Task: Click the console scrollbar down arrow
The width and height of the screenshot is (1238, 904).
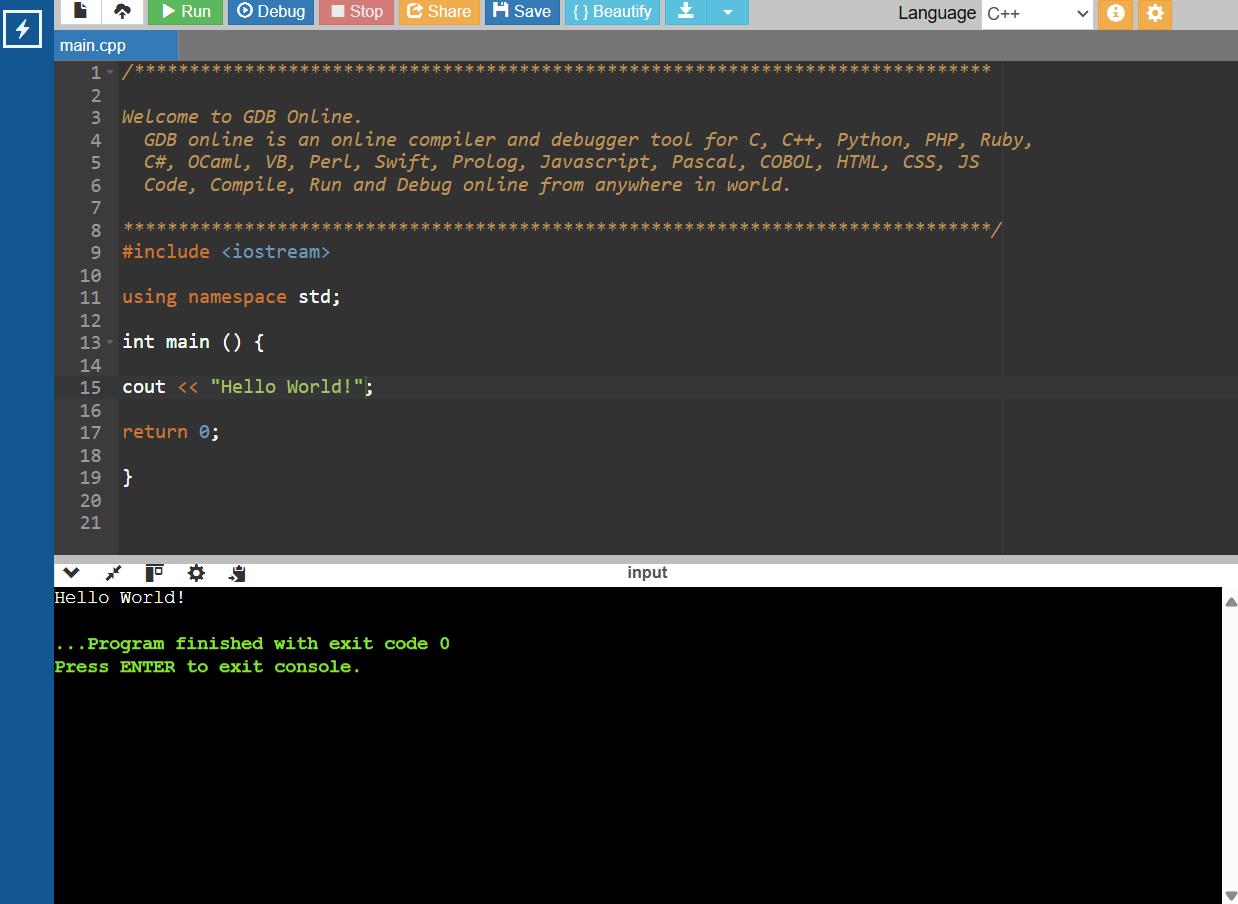Action: tap(1230, 895)
